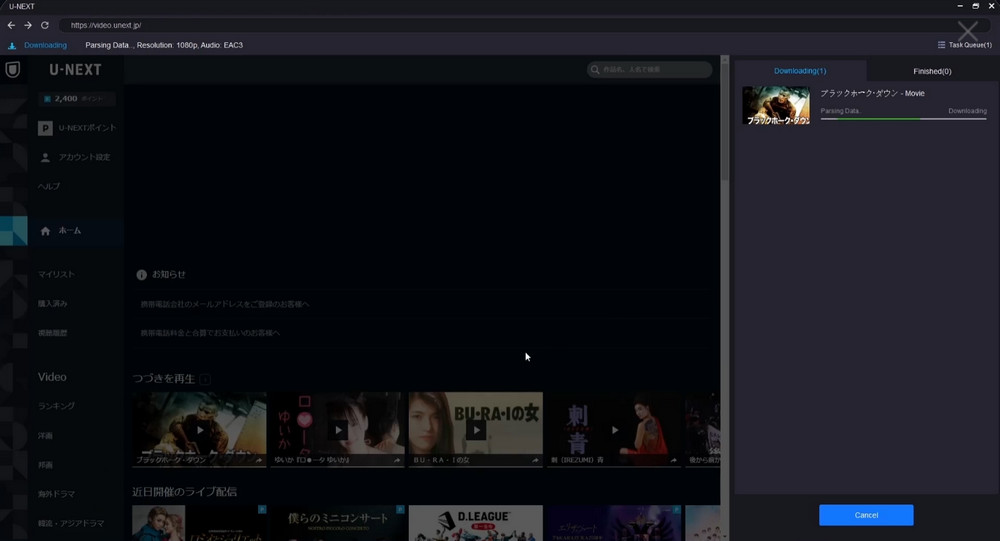Click the info icon next to つづきを再生

click(205, 380)
